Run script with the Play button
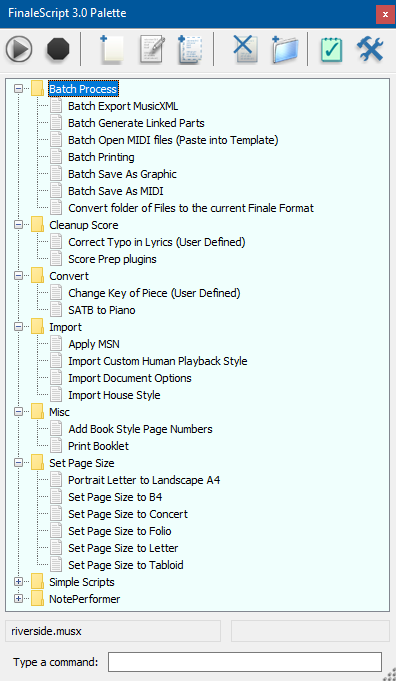Screen dimensions: 396x681 19,49
